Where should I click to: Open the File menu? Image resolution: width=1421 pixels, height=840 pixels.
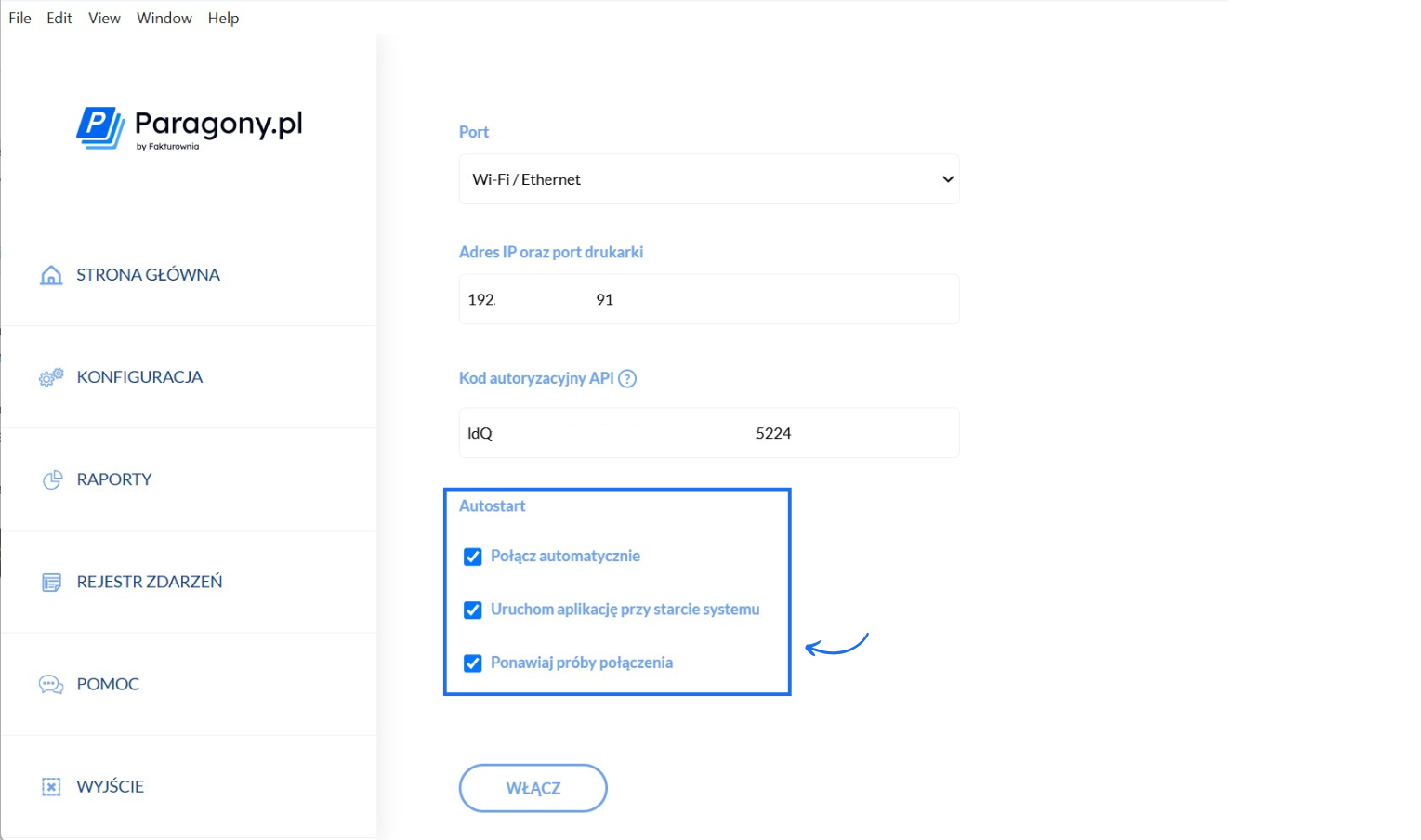[x=20, y=18]
